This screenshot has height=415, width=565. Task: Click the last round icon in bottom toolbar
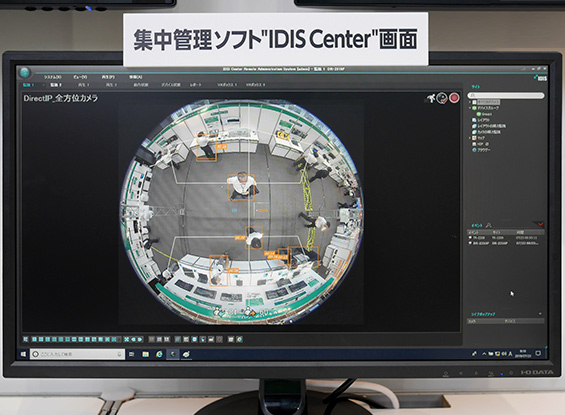click(x=240, y=339)
